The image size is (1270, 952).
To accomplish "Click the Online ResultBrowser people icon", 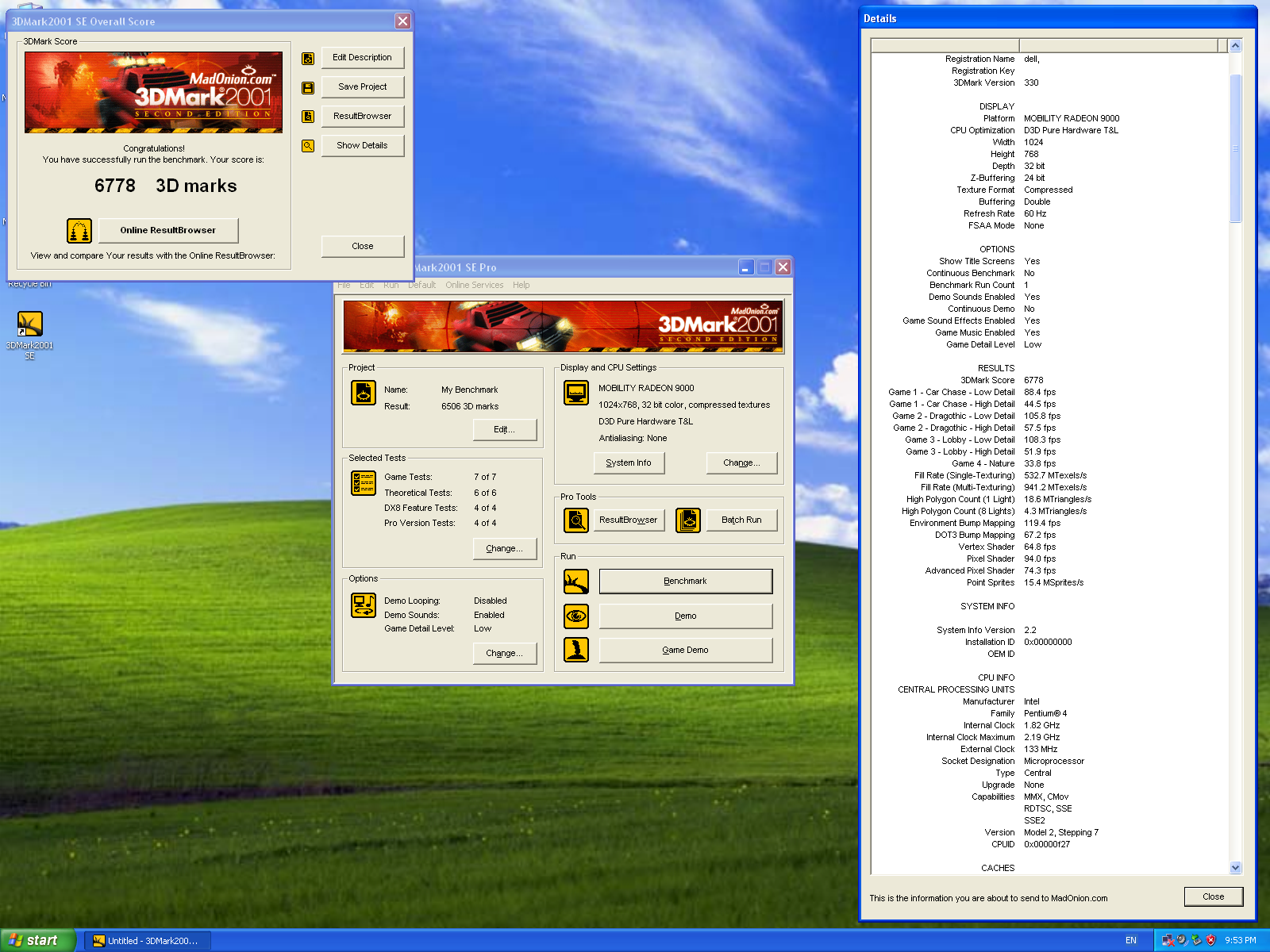I will (x=79, y=231).
